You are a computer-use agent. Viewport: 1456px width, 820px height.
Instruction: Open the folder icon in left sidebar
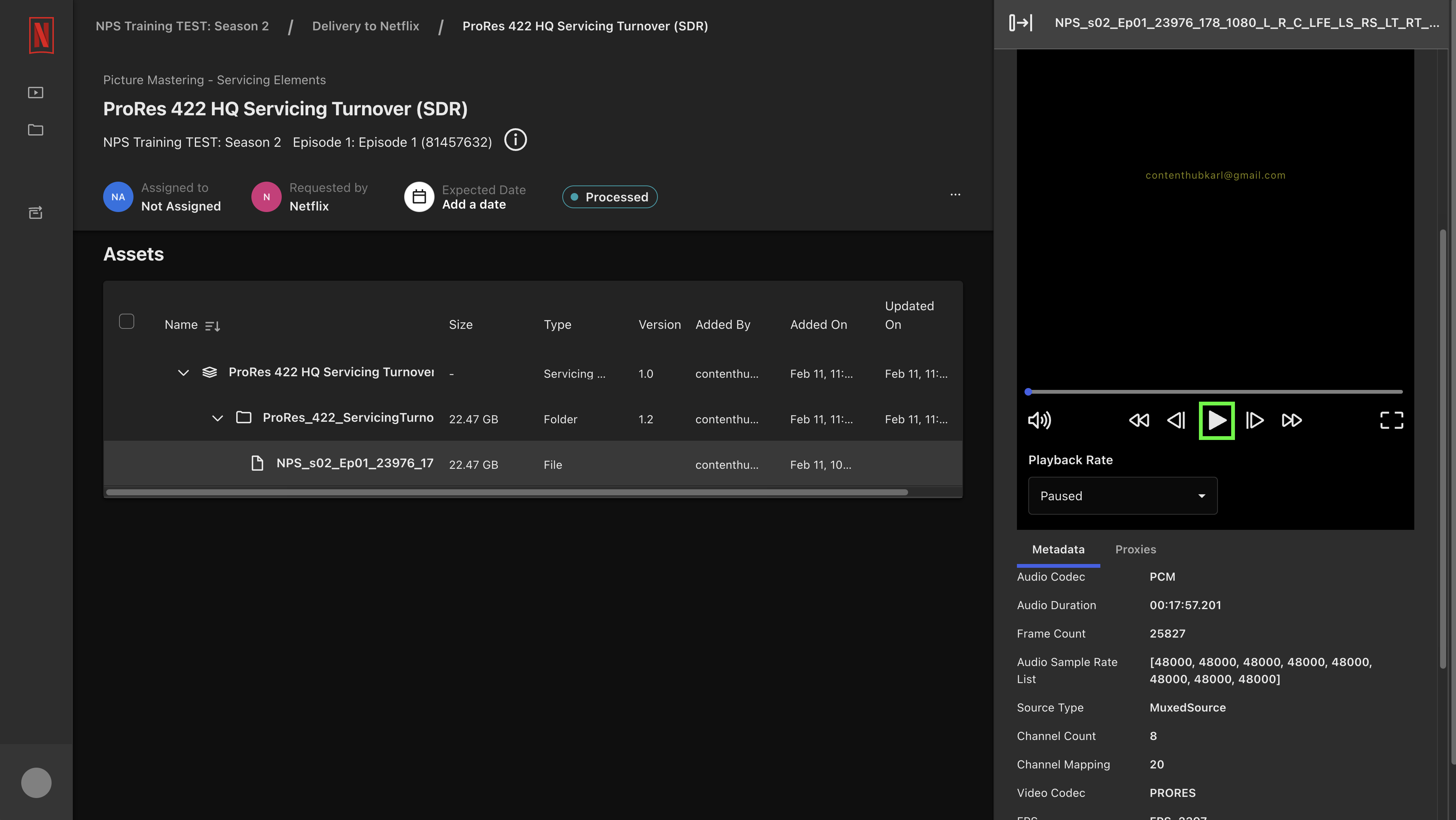tap(36, 130)
